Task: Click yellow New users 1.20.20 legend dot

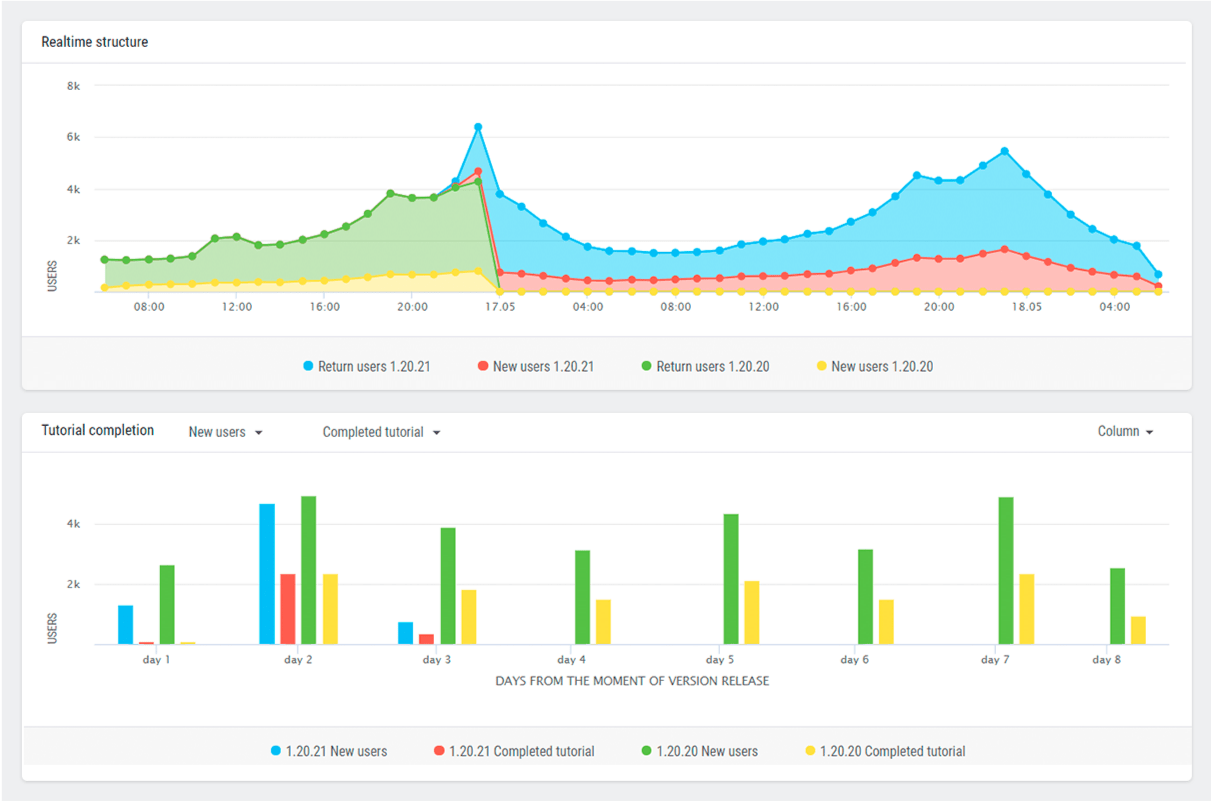Action: click(x=822, y=367)
